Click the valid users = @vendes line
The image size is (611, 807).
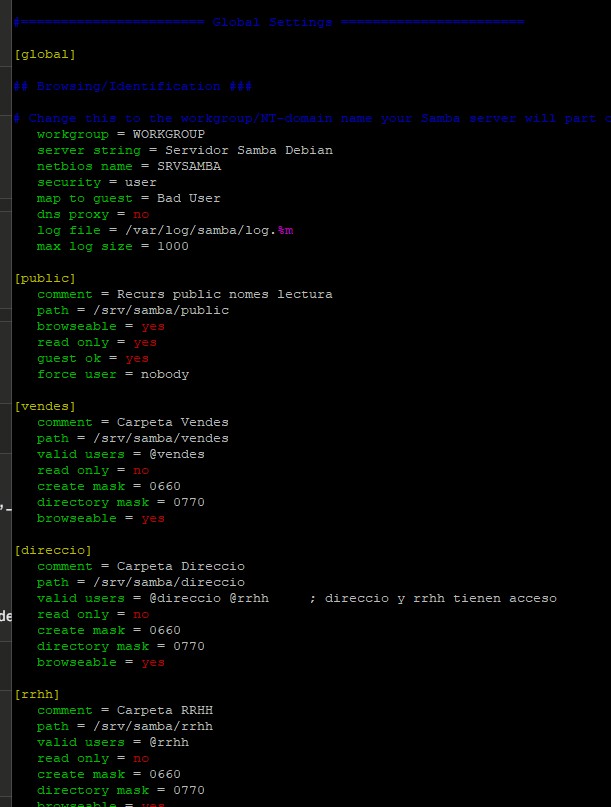120,454
